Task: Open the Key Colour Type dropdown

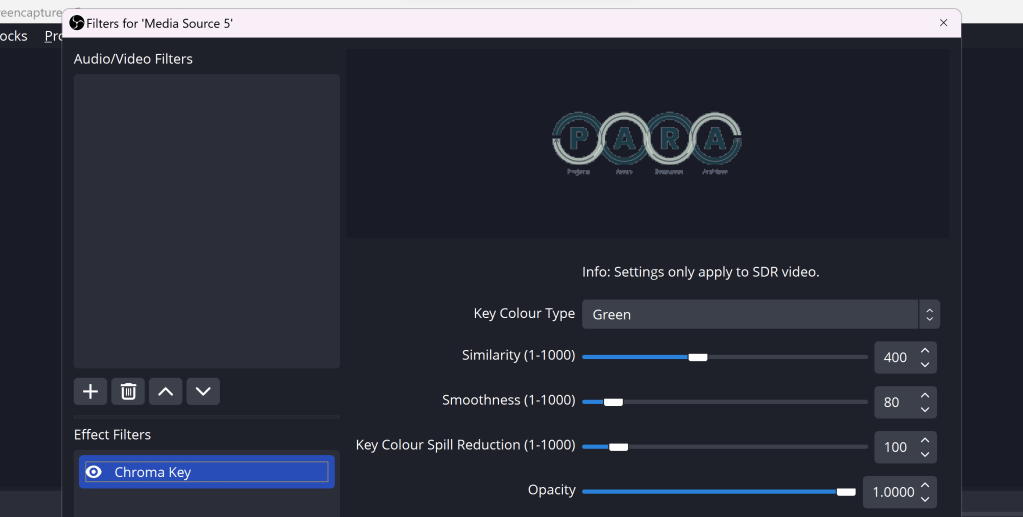Action: [x=761, y=315]
